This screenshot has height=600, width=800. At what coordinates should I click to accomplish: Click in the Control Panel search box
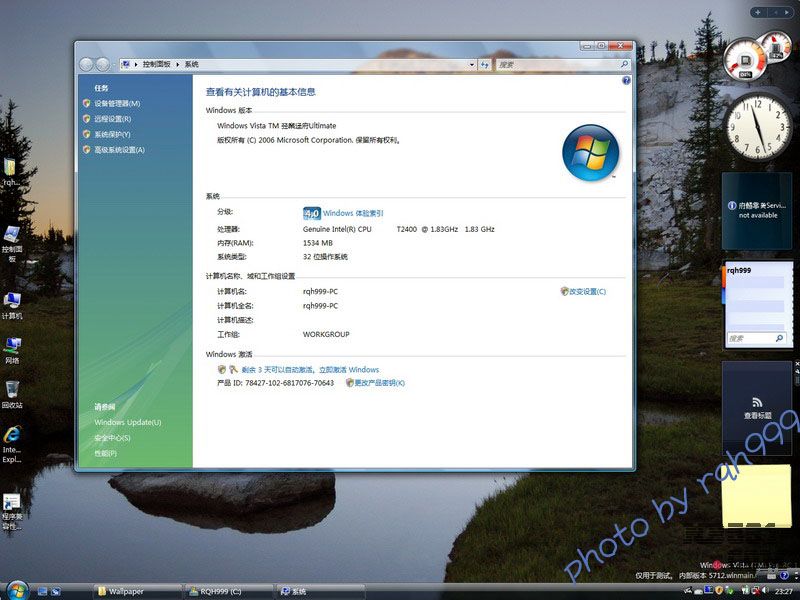click(x=557, y=64)
